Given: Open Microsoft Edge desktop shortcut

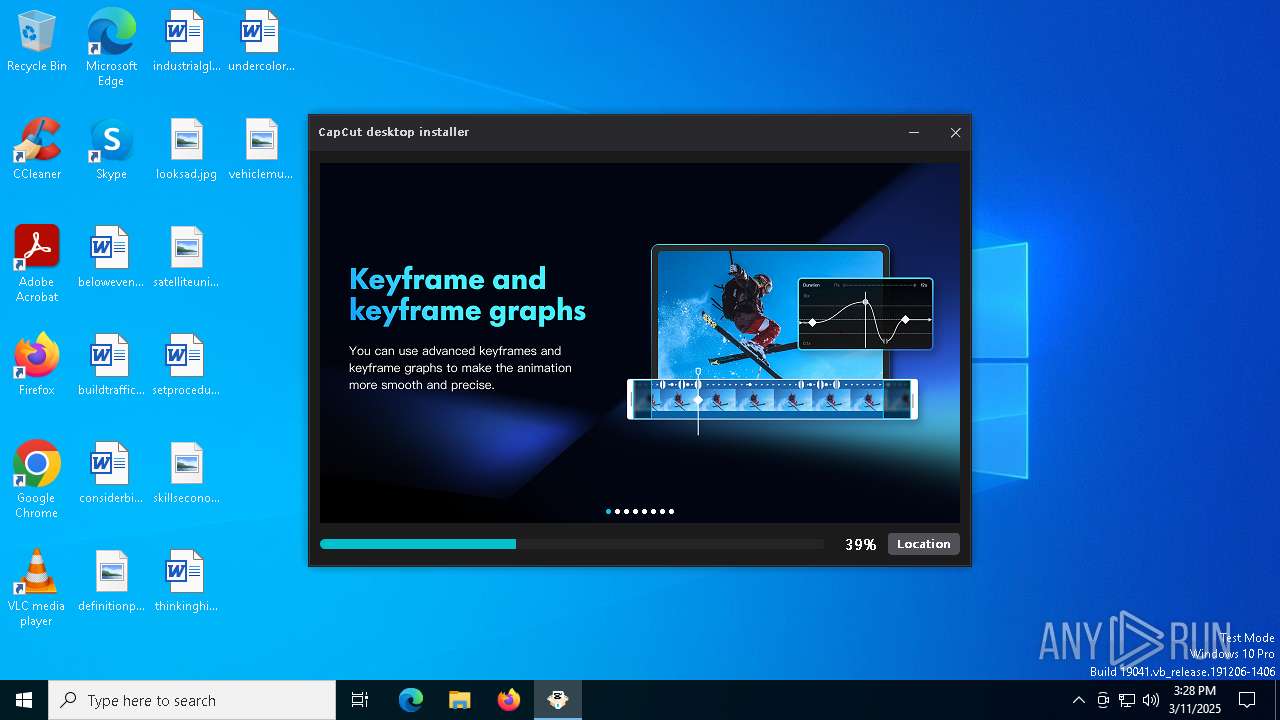Looking at the screenshot, I should click(x=111, y=48).
